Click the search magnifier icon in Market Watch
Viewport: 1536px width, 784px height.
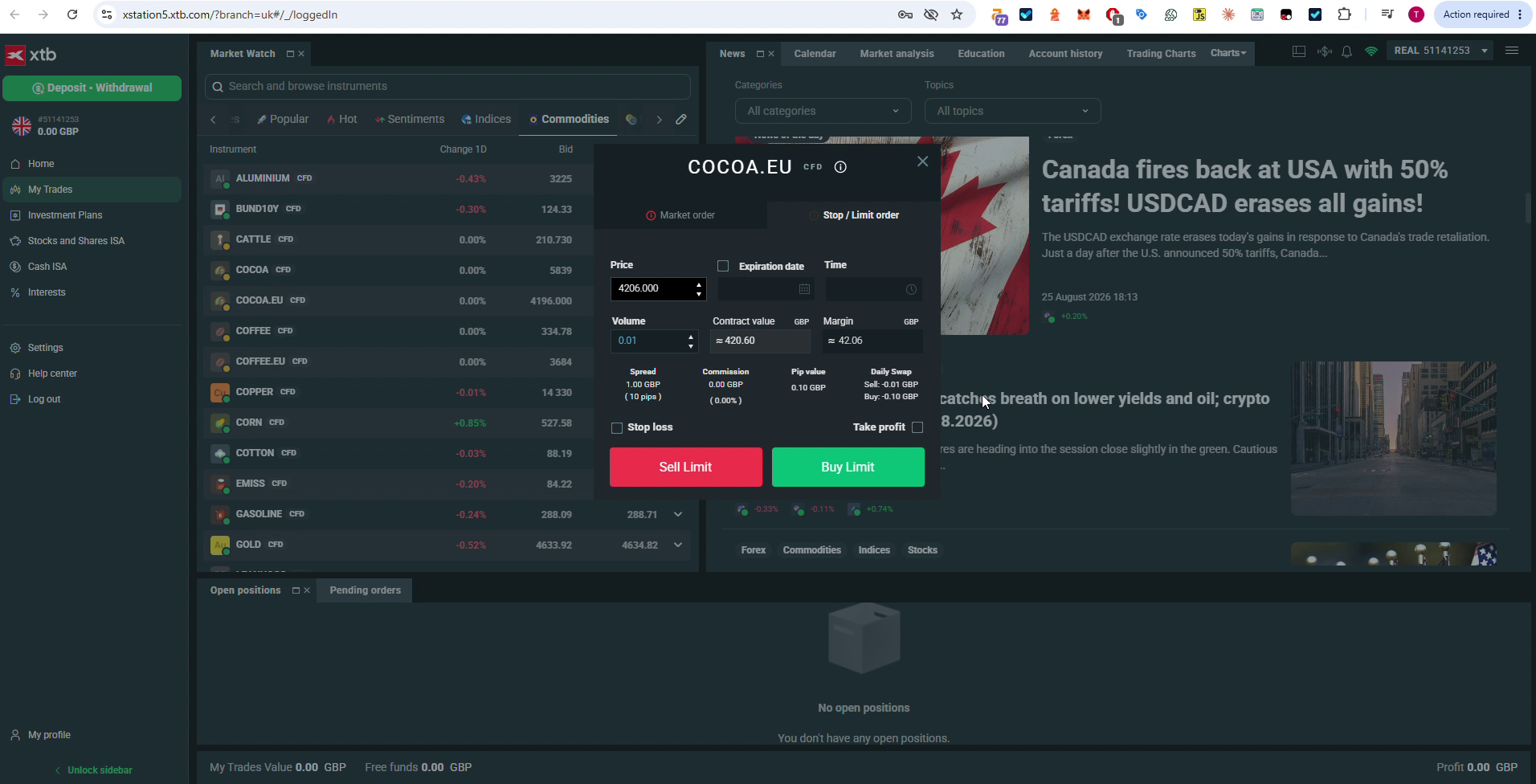[218, 87]
